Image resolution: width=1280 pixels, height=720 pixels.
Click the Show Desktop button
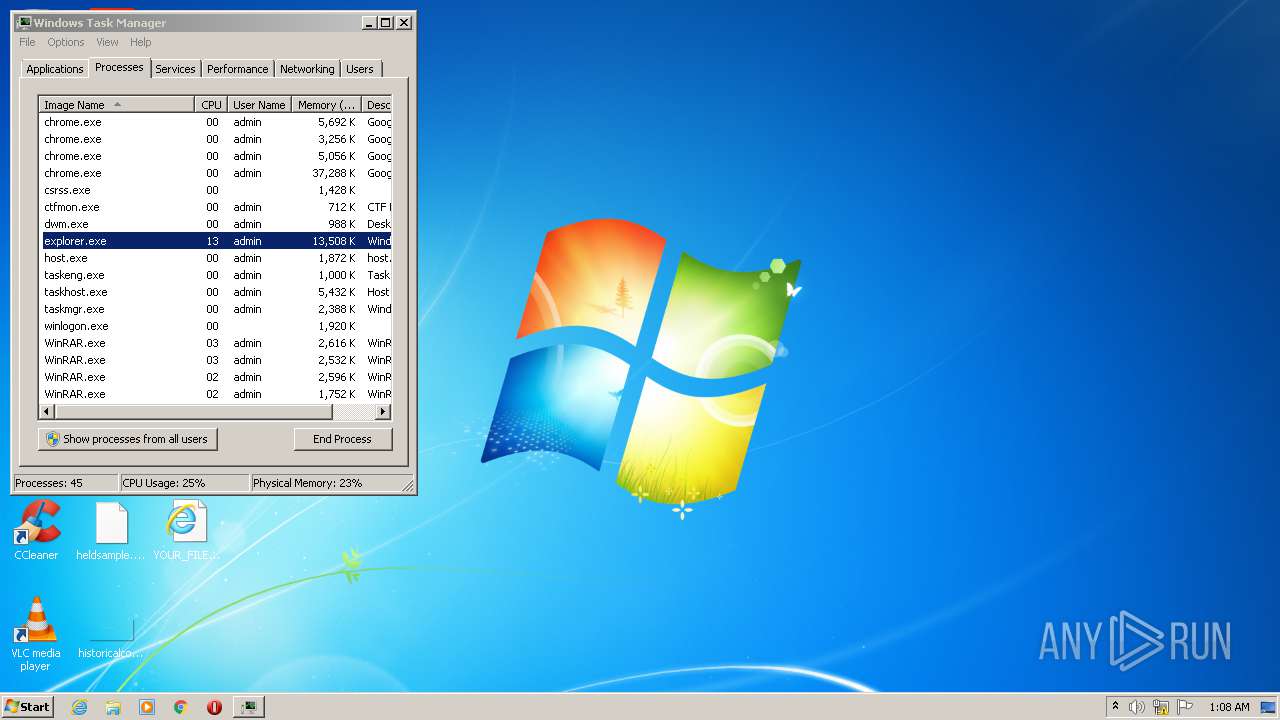pyautogui.click(x=1268, y=707)
